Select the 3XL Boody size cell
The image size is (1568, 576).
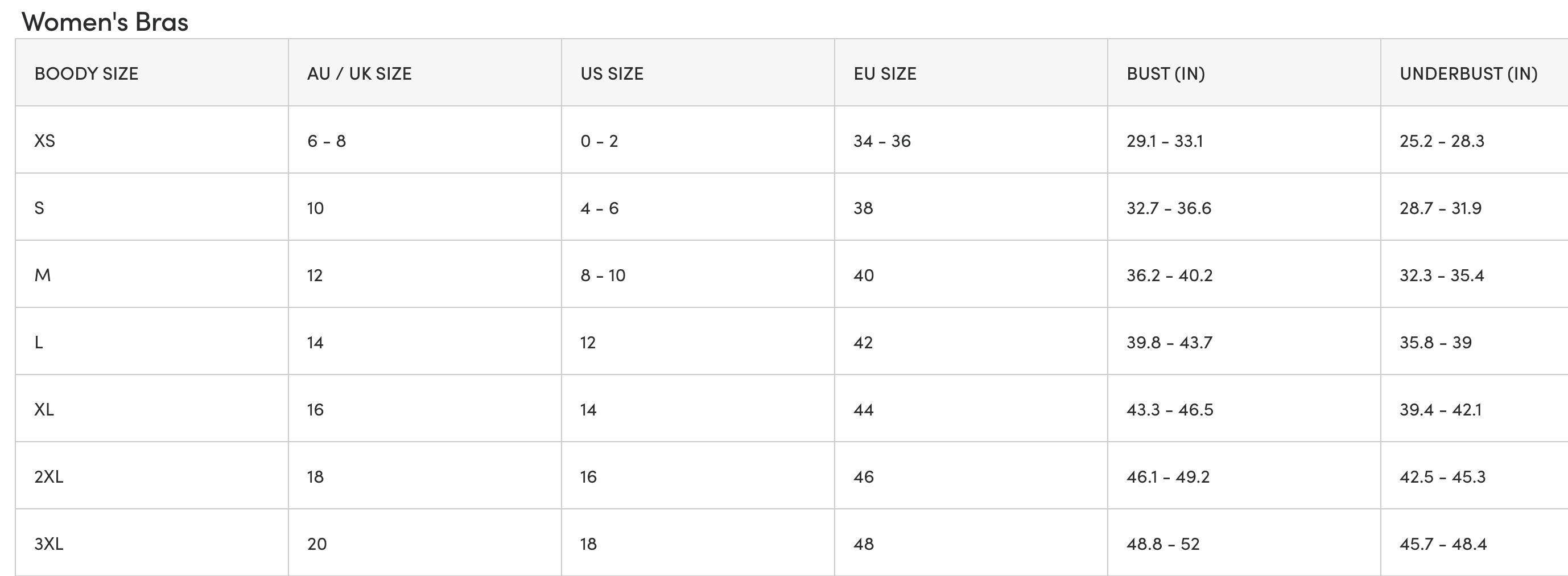click(49, 544)
